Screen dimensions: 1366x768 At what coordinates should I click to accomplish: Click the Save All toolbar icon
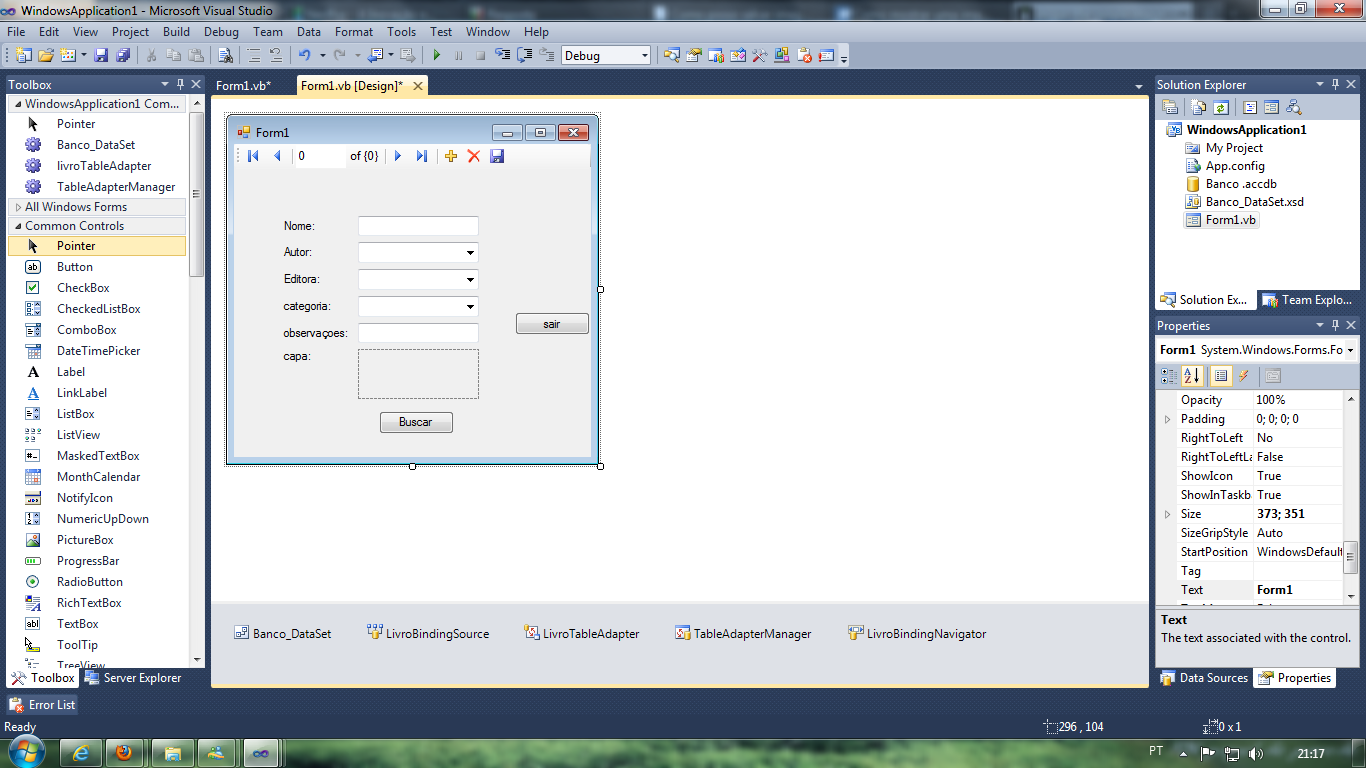pos(123,56)
